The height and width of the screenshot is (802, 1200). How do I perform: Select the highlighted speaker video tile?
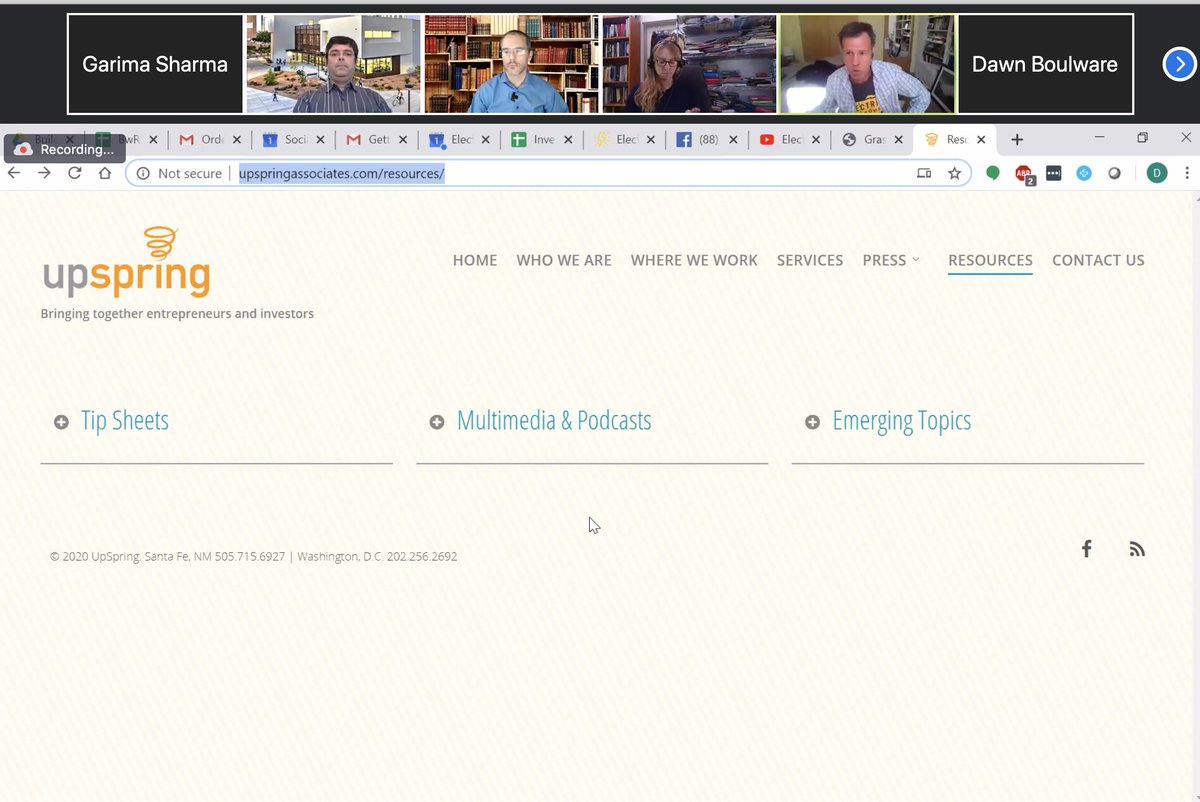(x=867, y=64)
